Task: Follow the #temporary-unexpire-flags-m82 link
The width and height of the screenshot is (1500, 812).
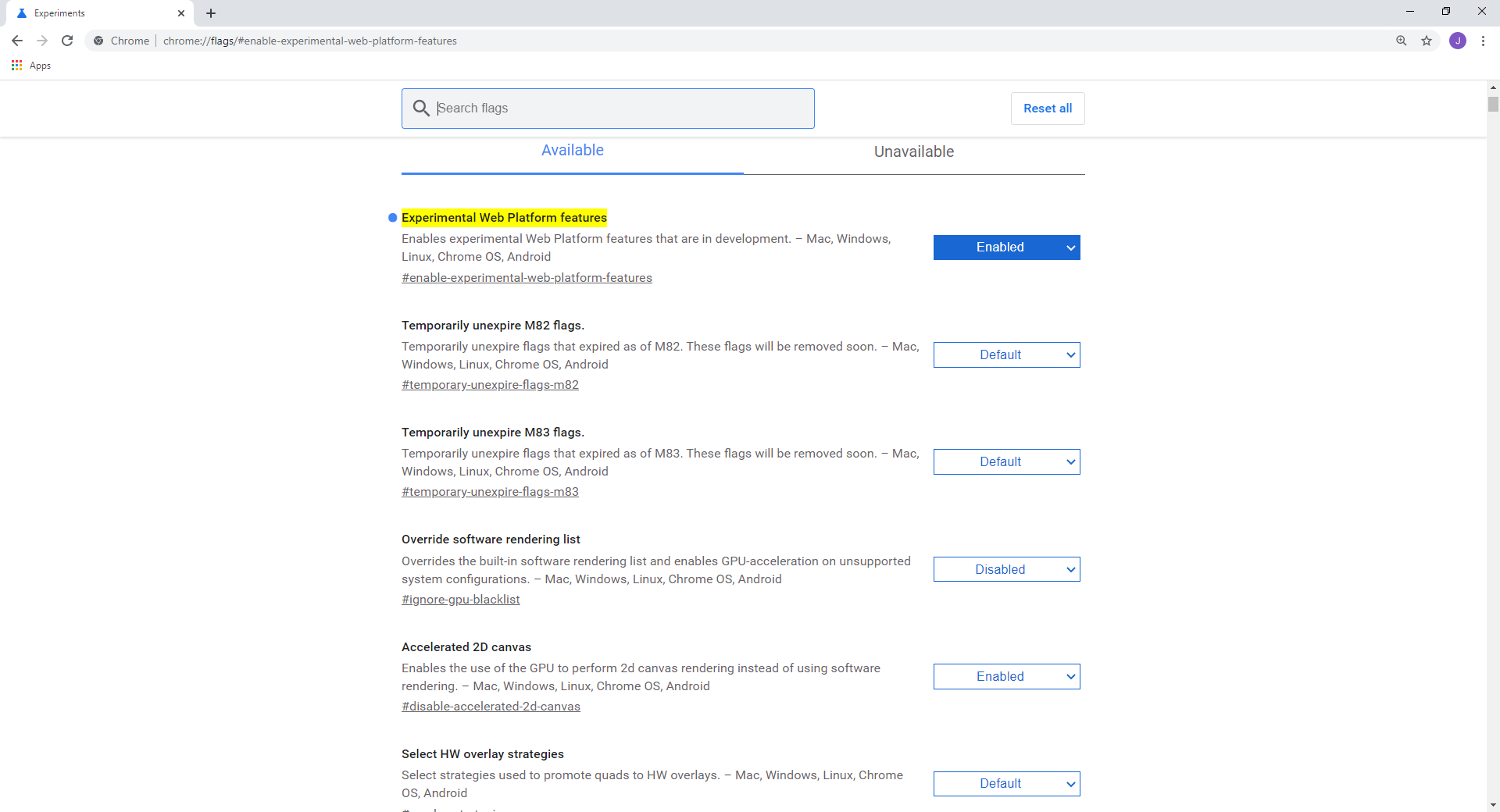Action: click(490, 385)
